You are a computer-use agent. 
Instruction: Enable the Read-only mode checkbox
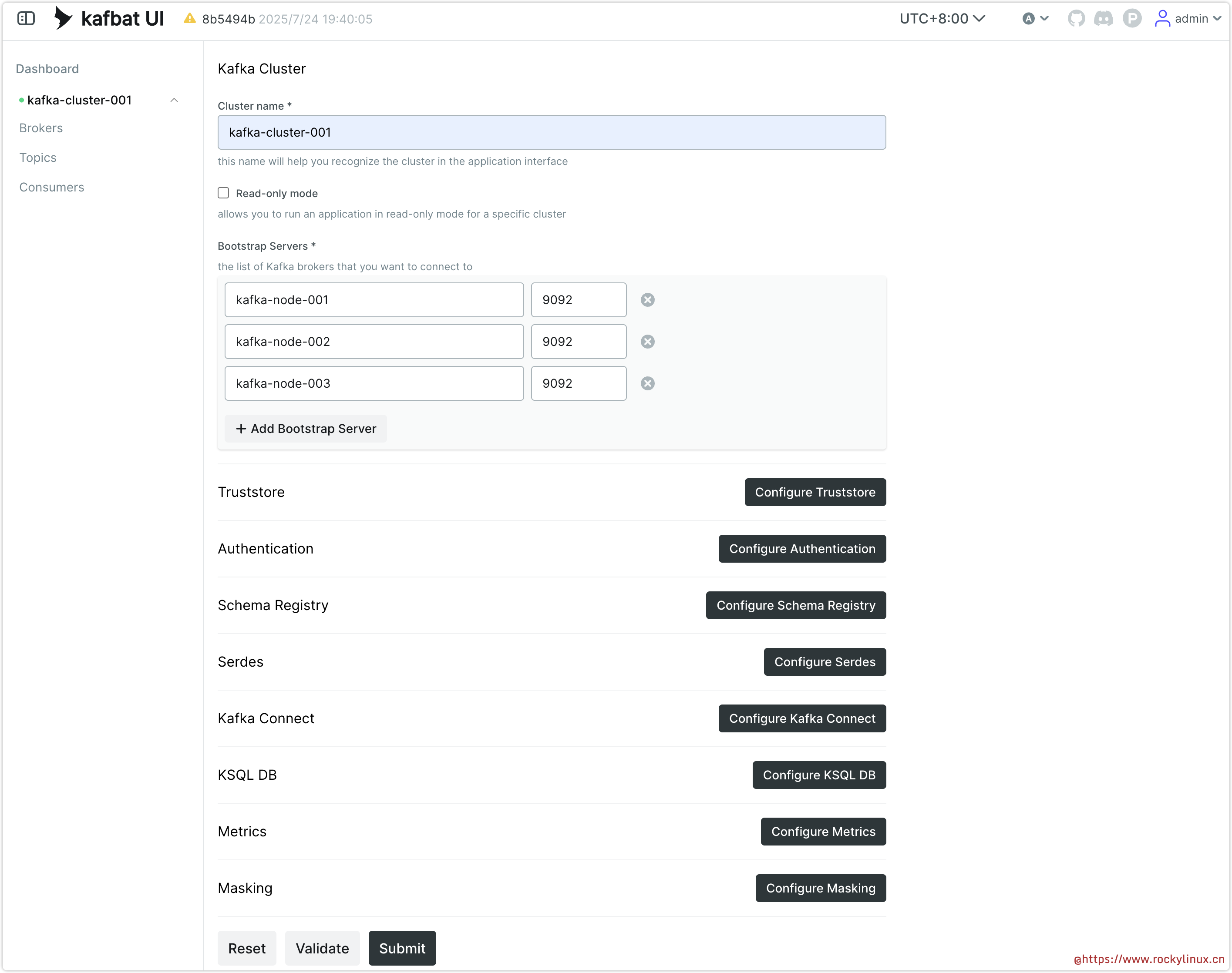(223, 193)
